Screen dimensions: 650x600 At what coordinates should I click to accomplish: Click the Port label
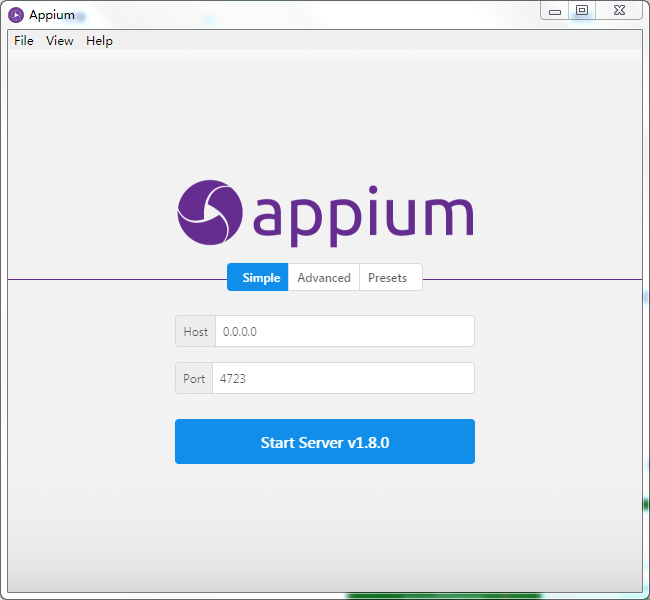(194, 378)
